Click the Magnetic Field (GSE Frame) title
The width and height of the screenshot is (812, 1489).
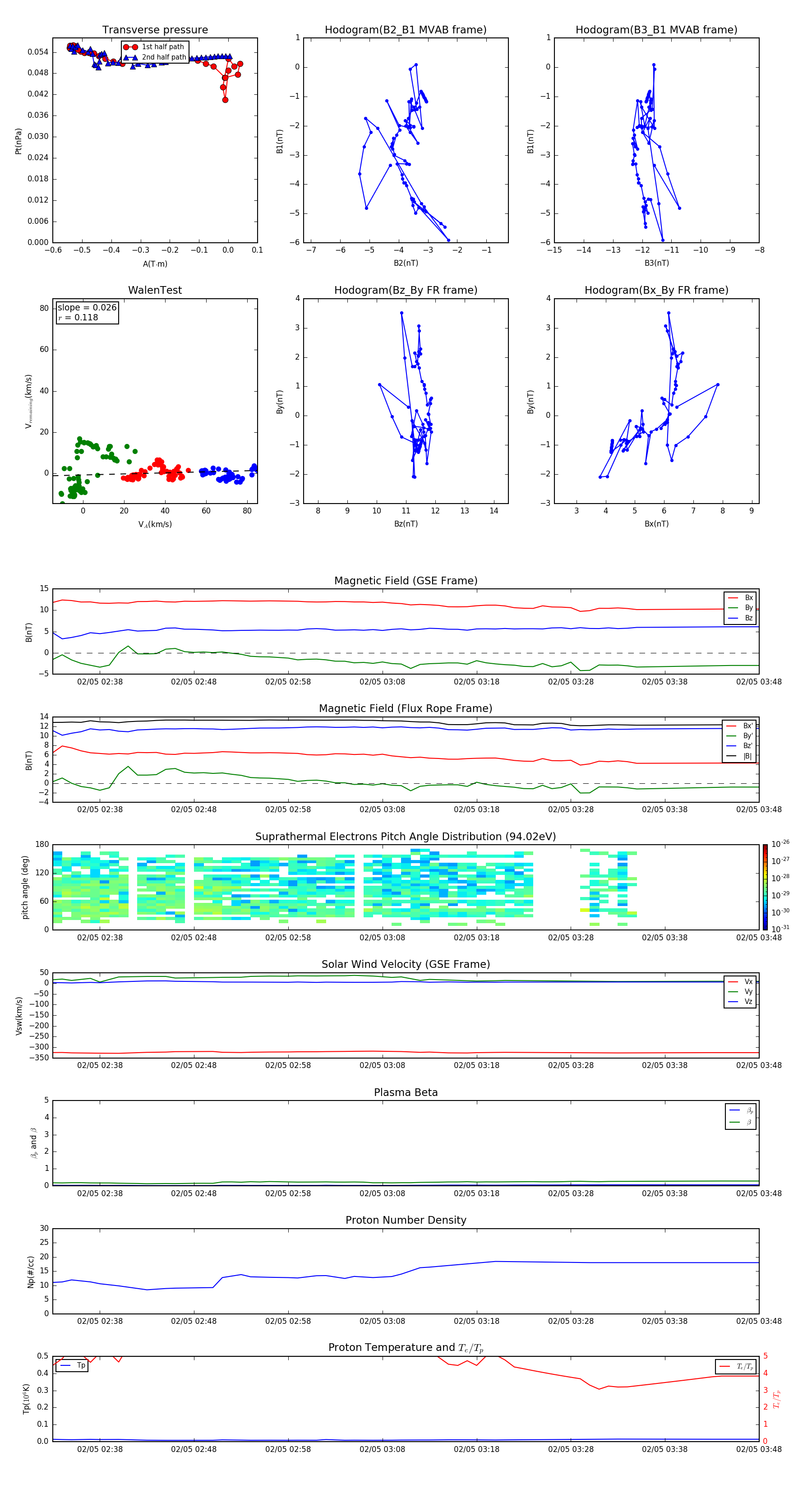[x=406, y=581]
